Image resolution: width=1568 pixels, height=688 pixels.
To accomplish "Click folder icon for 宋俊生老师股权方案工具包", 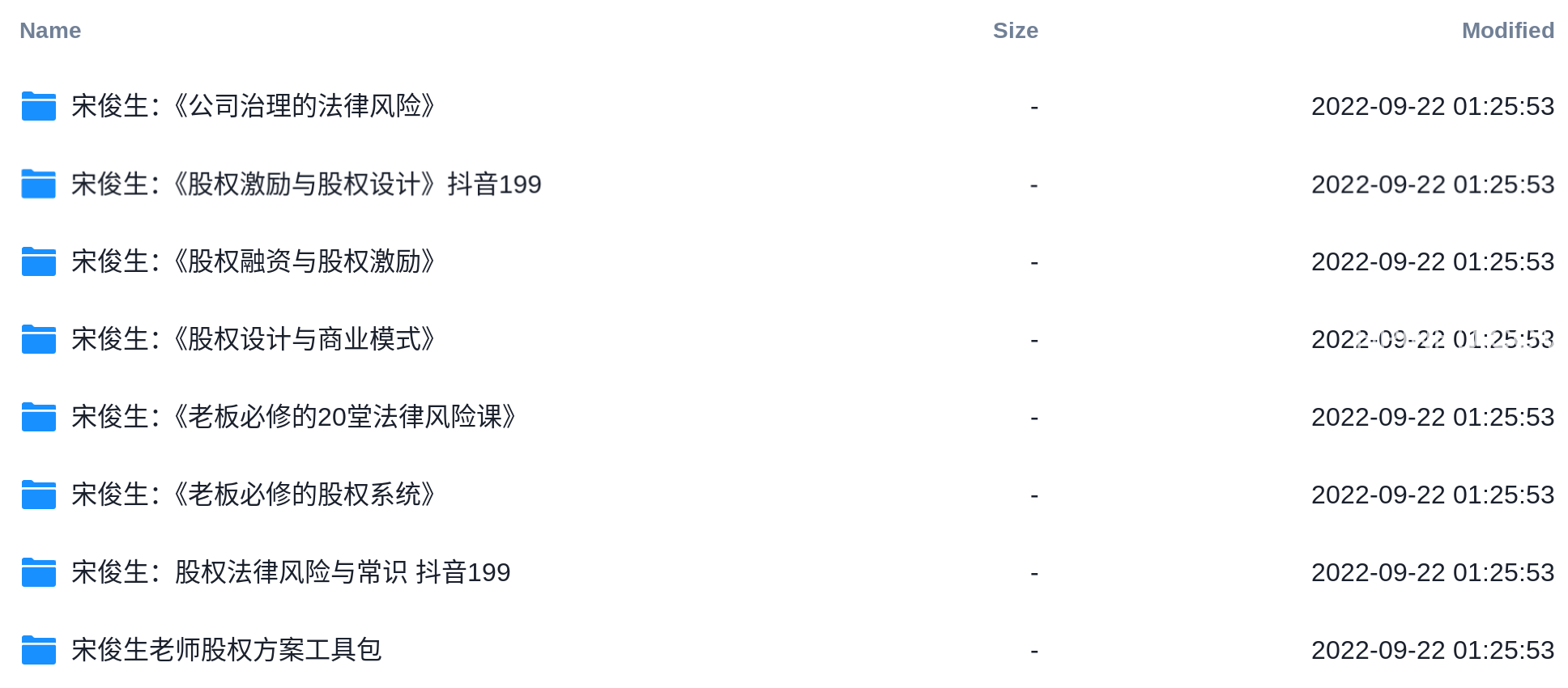I will tap(38, 650).
